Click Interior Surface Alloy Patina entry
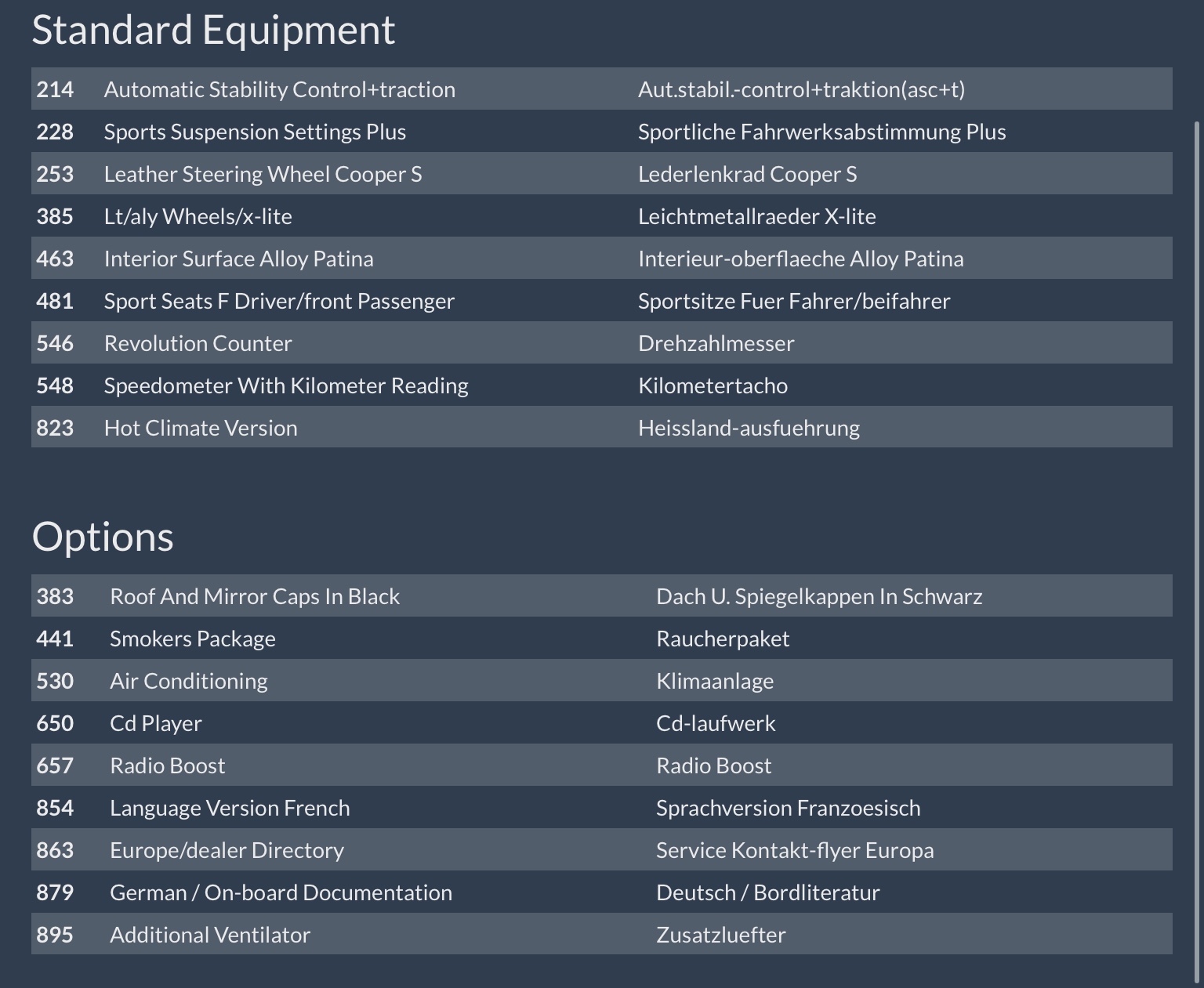This screenshot has width=1204, height=988. 238,259
